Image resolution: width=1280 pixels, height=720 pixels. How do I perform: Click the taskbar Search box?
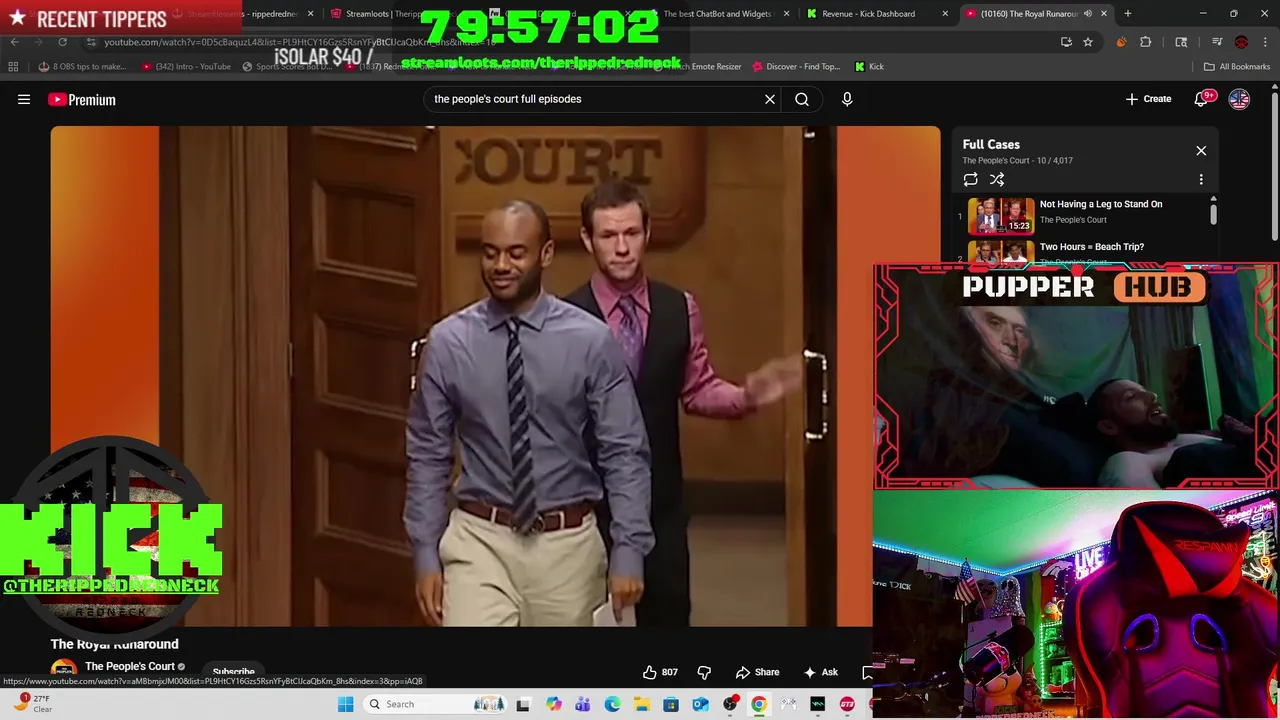434,704
